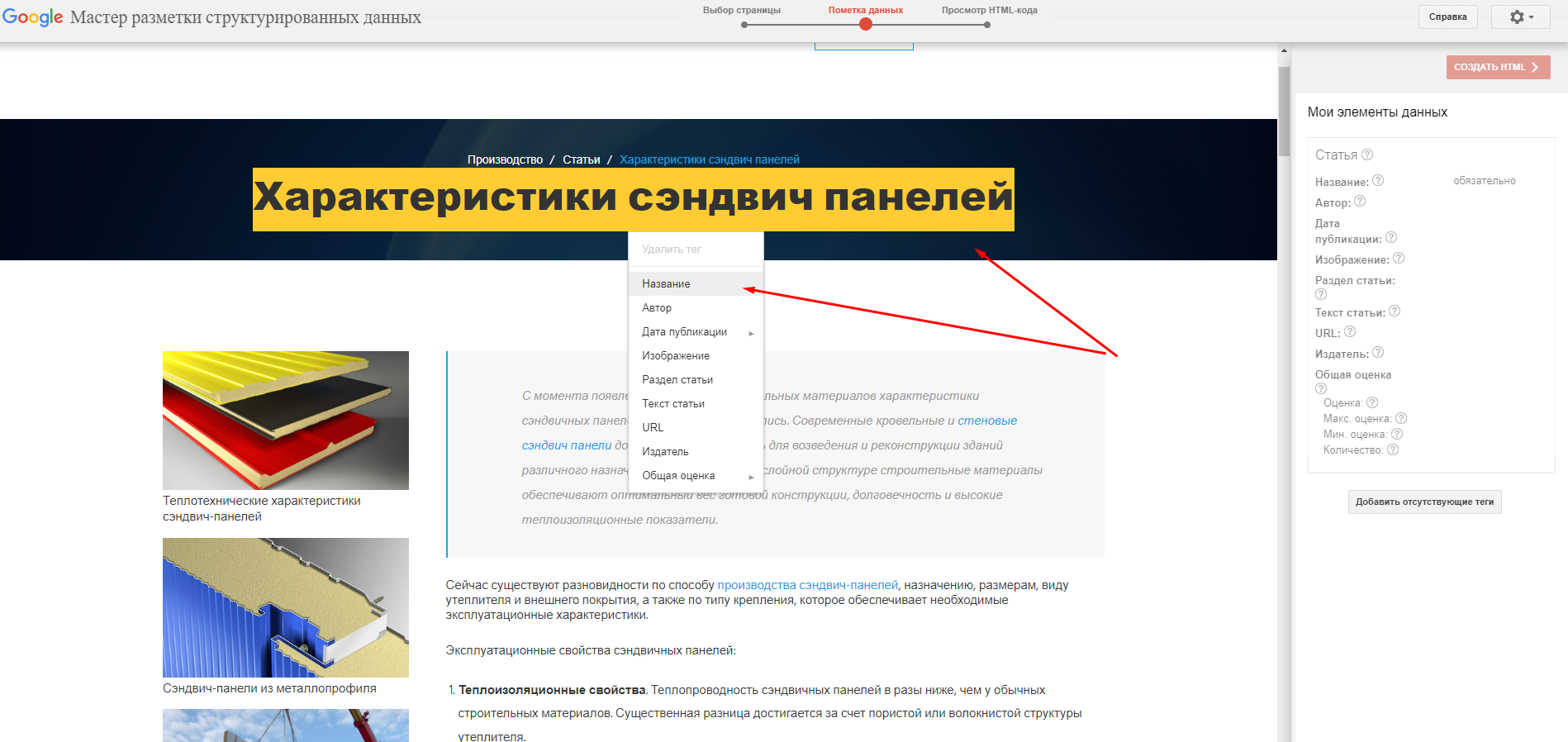Viewport: 1568px width, 742px height.
Task: Click help icon next to Мин. оценка
Action: pos(1397,434)
